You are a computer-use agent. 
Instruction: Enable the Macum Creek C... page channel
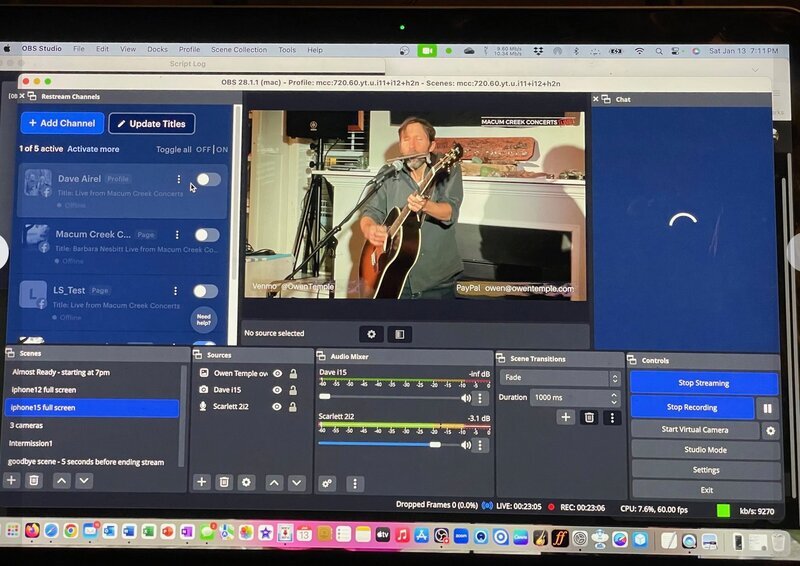tap(206, 235)
